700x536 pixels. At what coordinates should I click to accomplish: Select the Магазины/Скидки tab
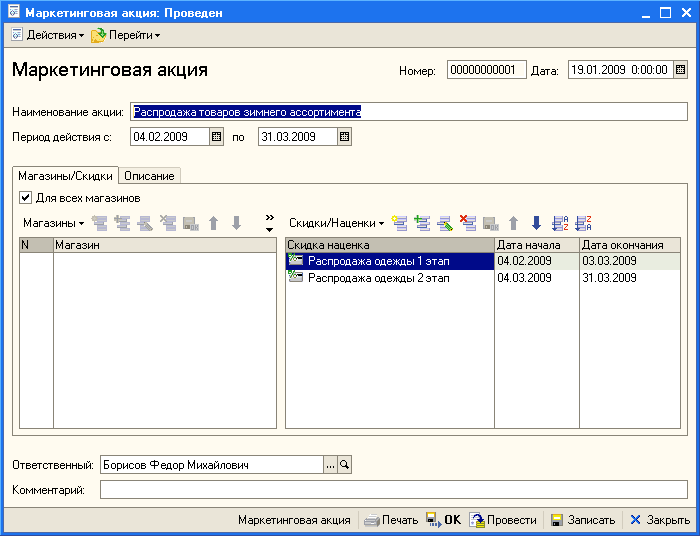65,176
